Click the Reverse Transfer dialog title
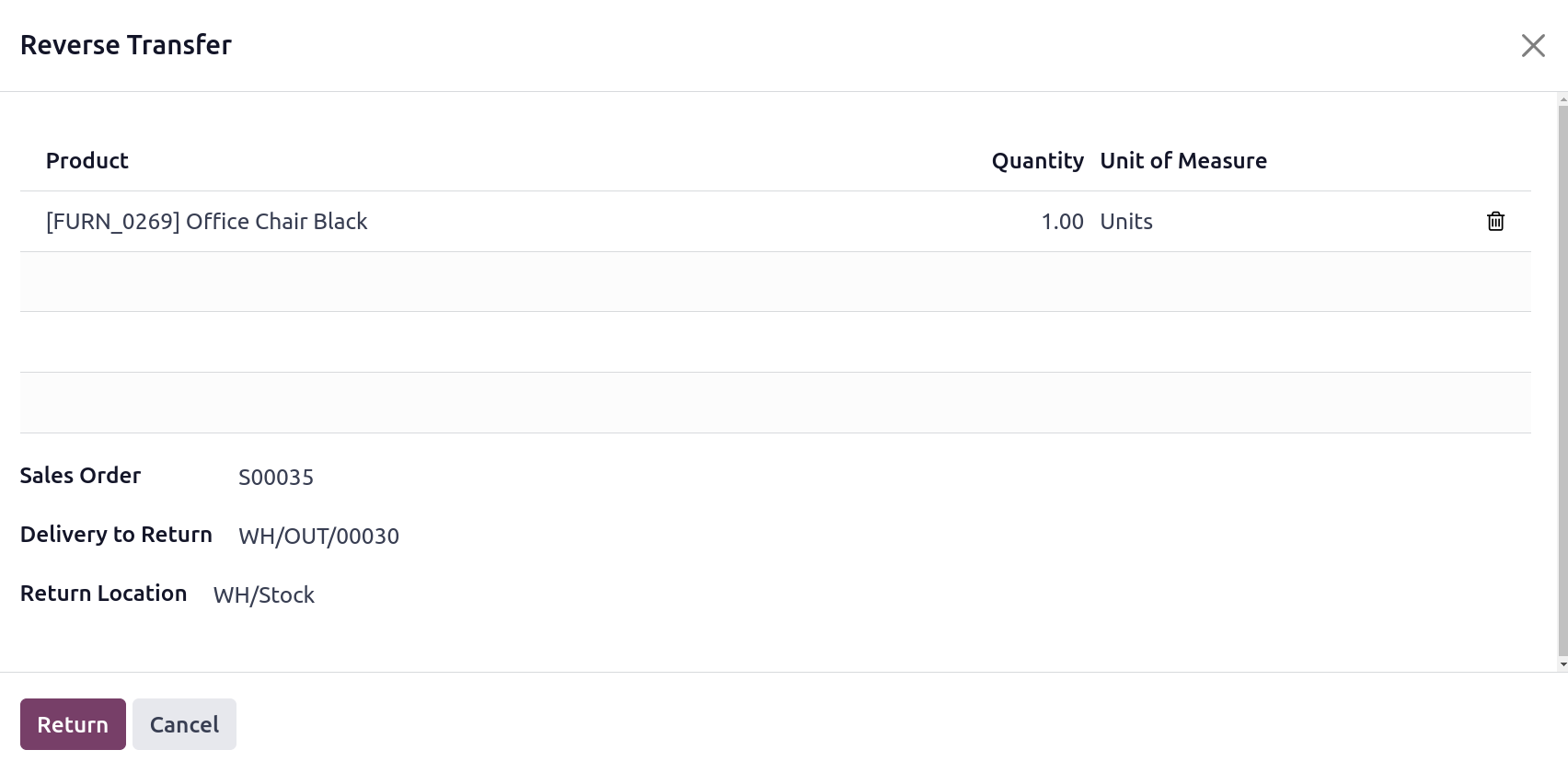The height and width of the screenshot is (773, 1568). pyautogui.click(x=126, y=45)
